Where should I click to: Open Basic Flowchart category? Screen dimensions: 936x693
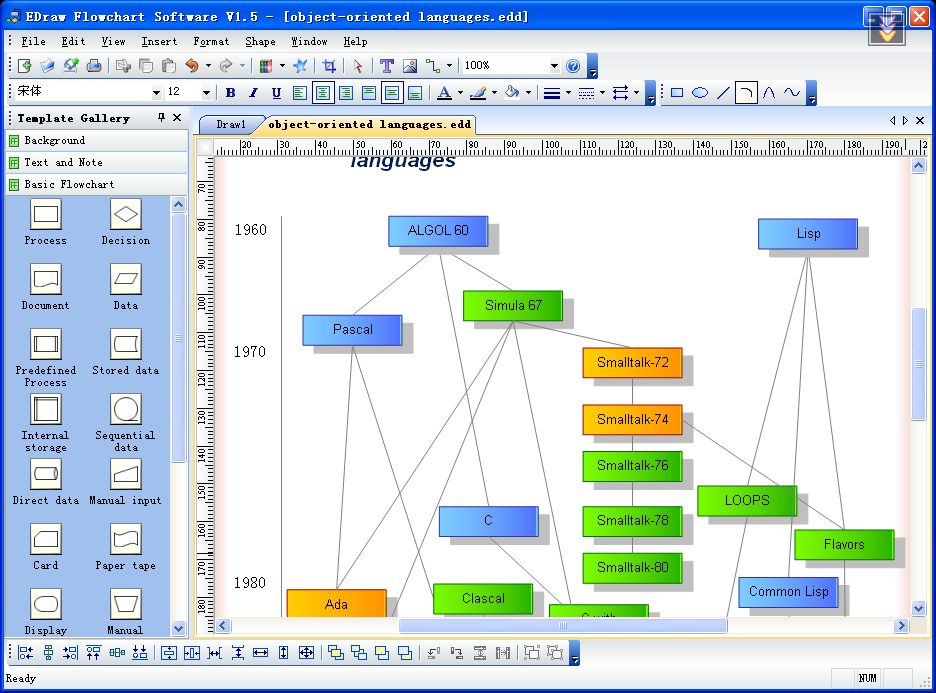[97, 184]
